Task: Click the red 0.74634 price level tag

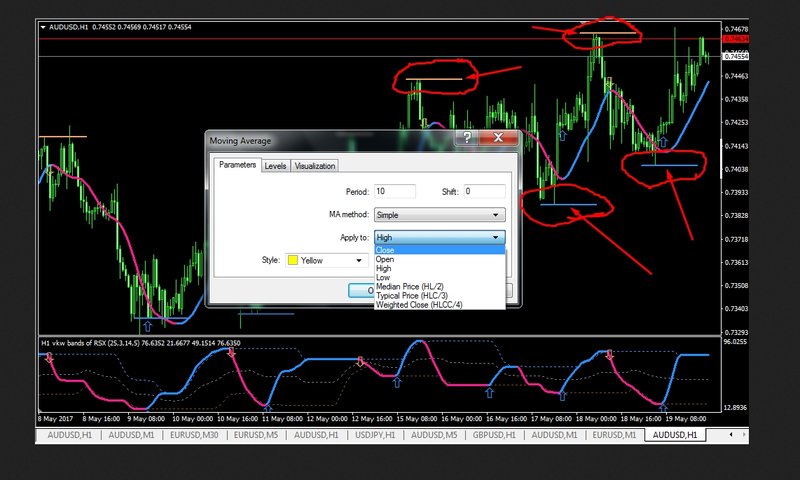Action: pos(736,39)
